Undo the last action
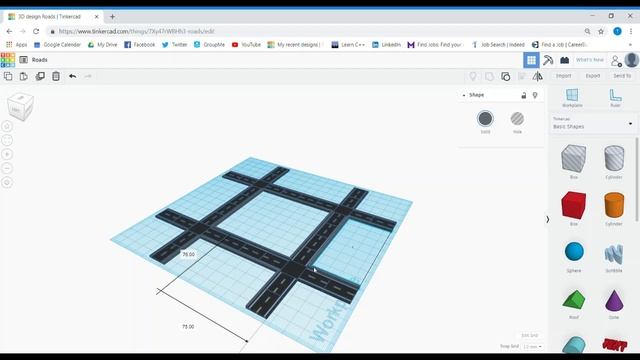This screenshot has height=360, width=640. click(x=72, y=76)
